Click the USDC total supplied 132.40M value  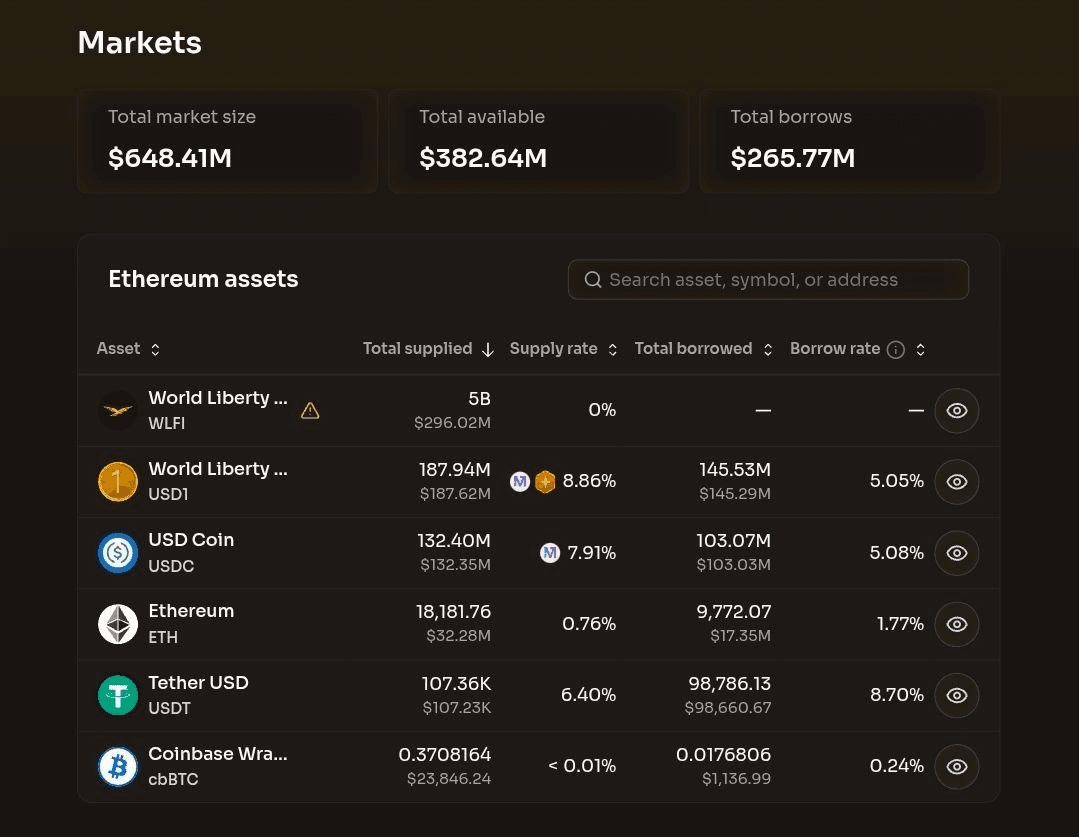tap(454, 540)
